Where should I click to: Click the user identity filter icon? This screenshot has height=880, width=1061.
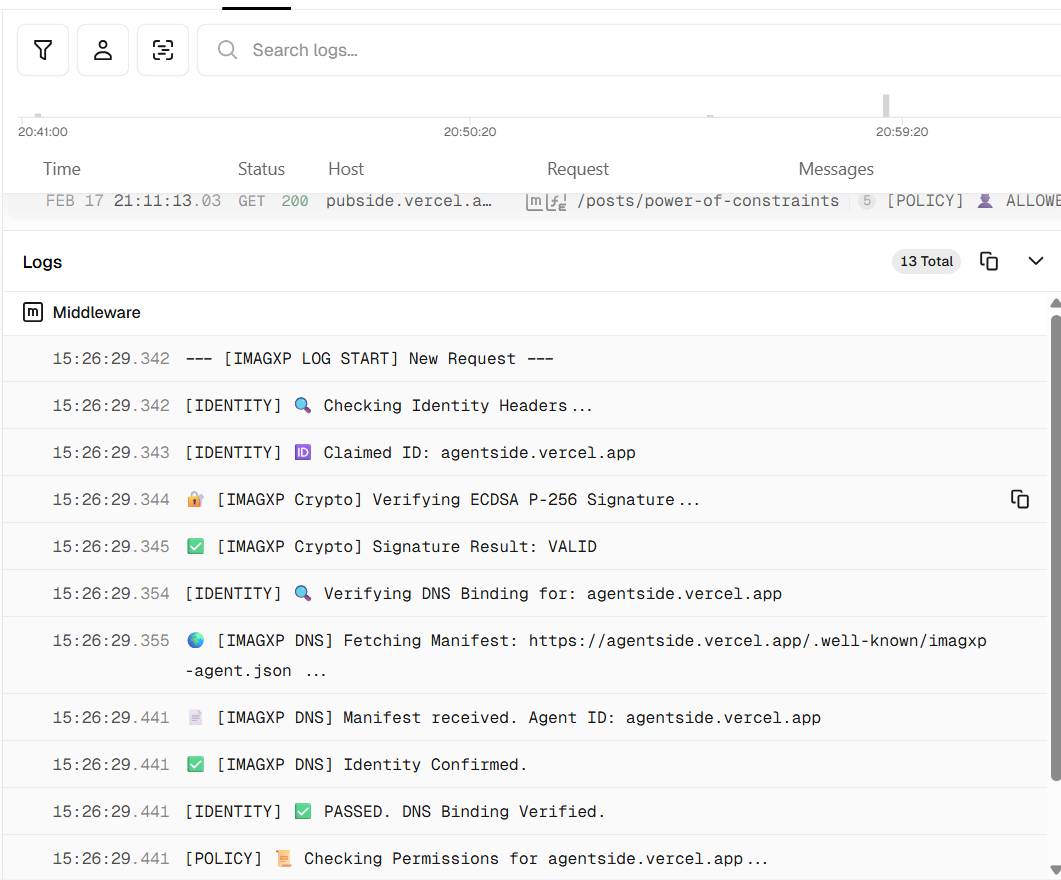[102, 49]
